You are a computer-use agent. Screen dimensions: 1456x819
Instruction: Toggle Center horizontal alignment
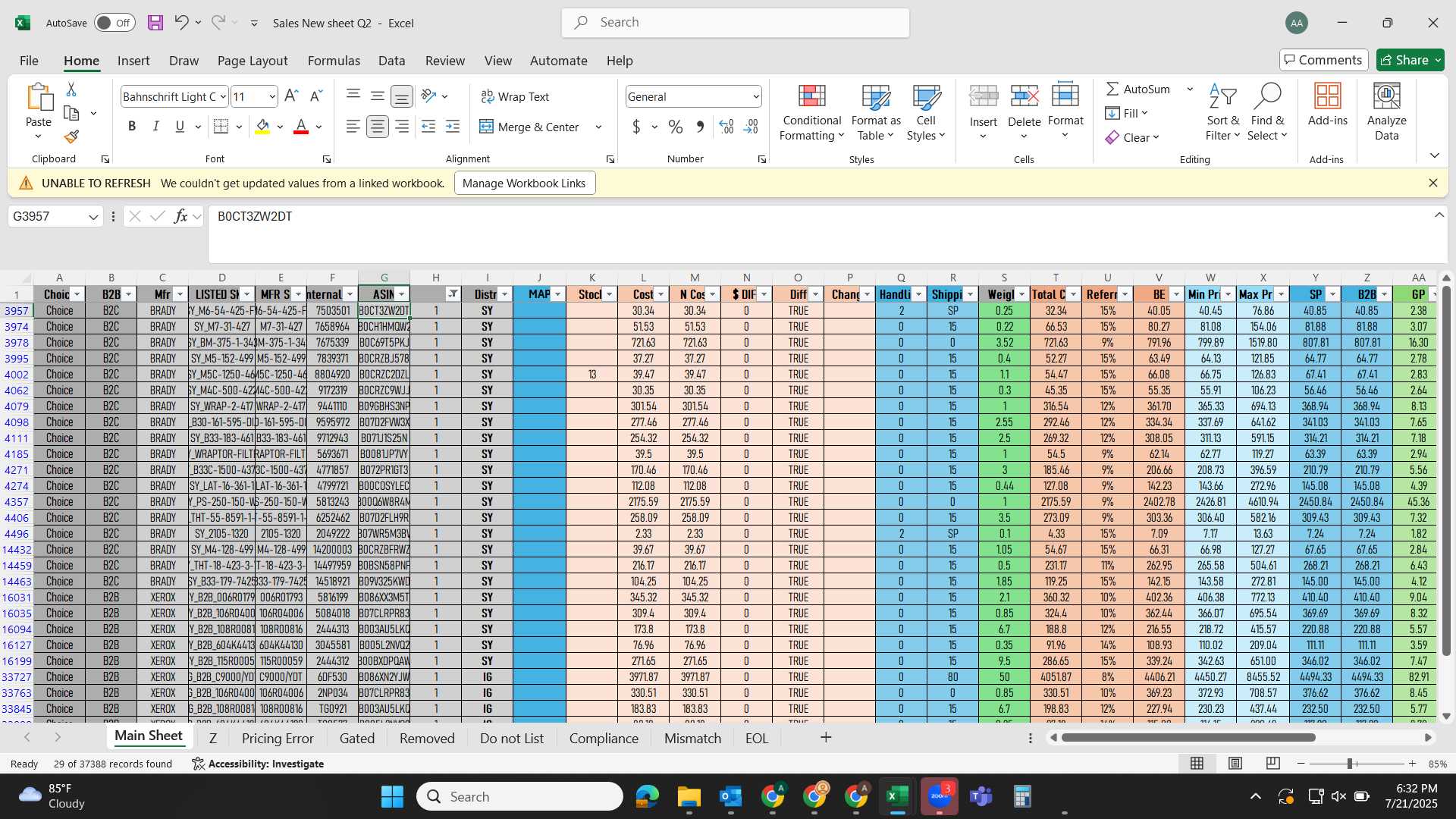(x=377, y=127)
